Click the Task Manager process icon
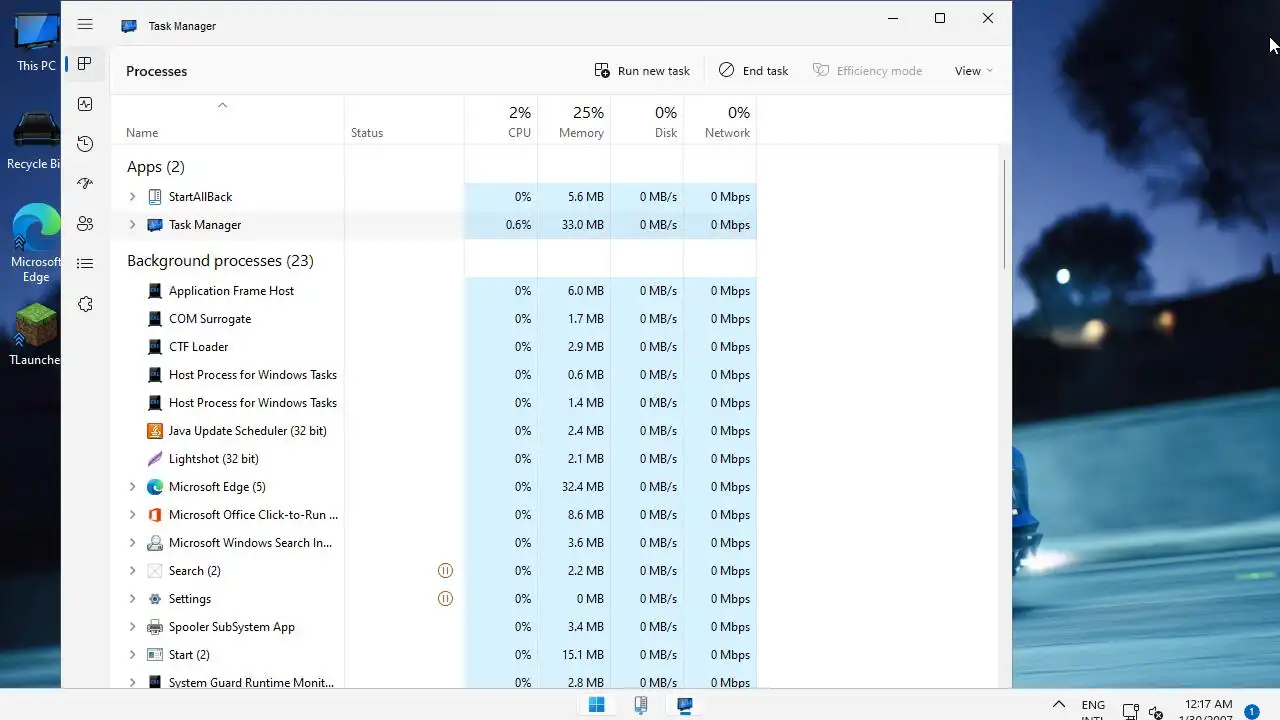This screenshot has width=1280, height=720. (x=155, y=225)
